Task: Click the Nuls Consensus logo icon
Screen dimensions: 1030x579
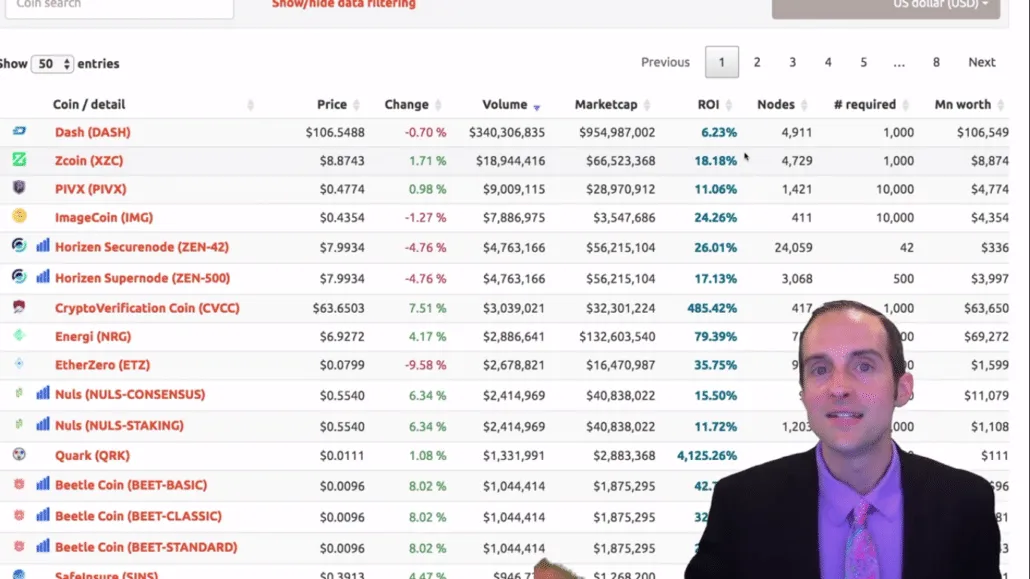Action: pos(19,393)
